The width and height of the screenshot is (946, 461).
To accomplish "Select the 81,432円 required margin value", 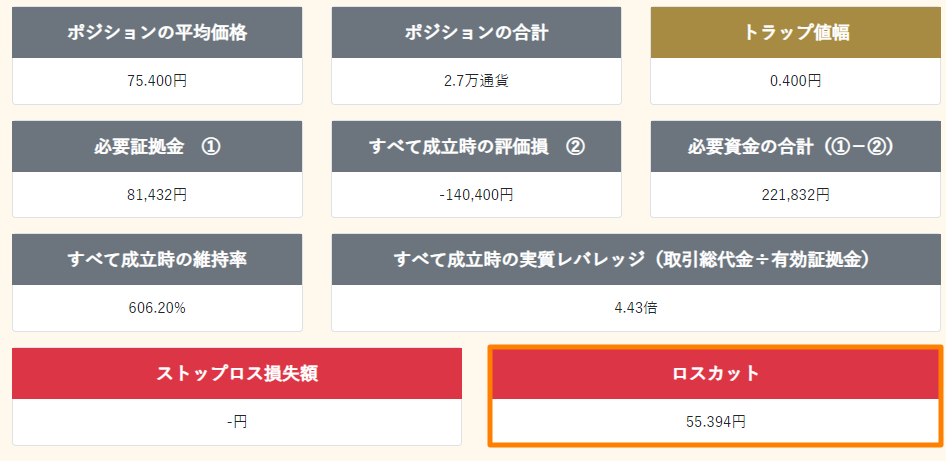I will point(157,194).
